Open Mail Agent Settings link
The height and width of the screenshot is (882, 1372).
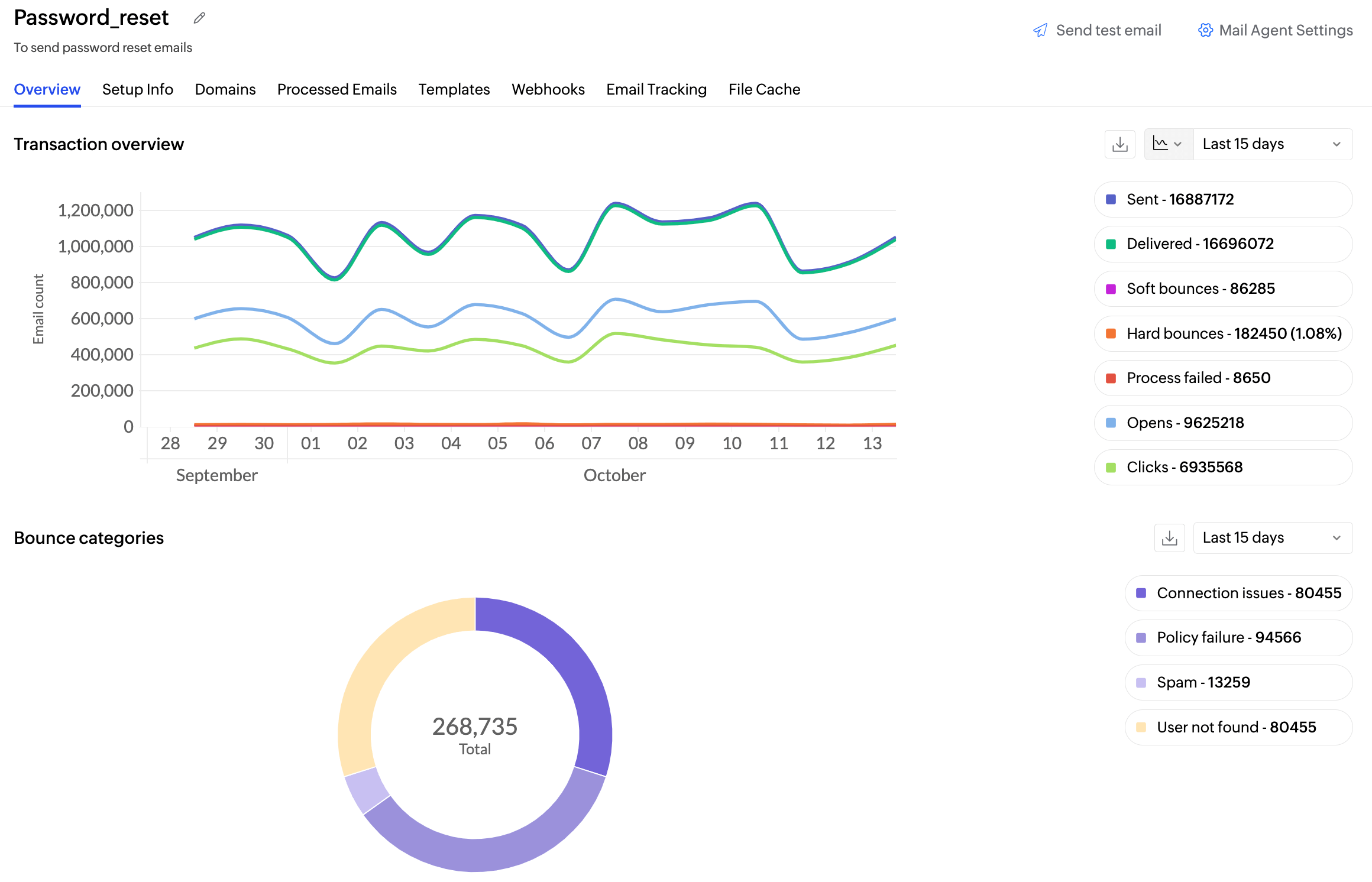[x=1286, y=30]
